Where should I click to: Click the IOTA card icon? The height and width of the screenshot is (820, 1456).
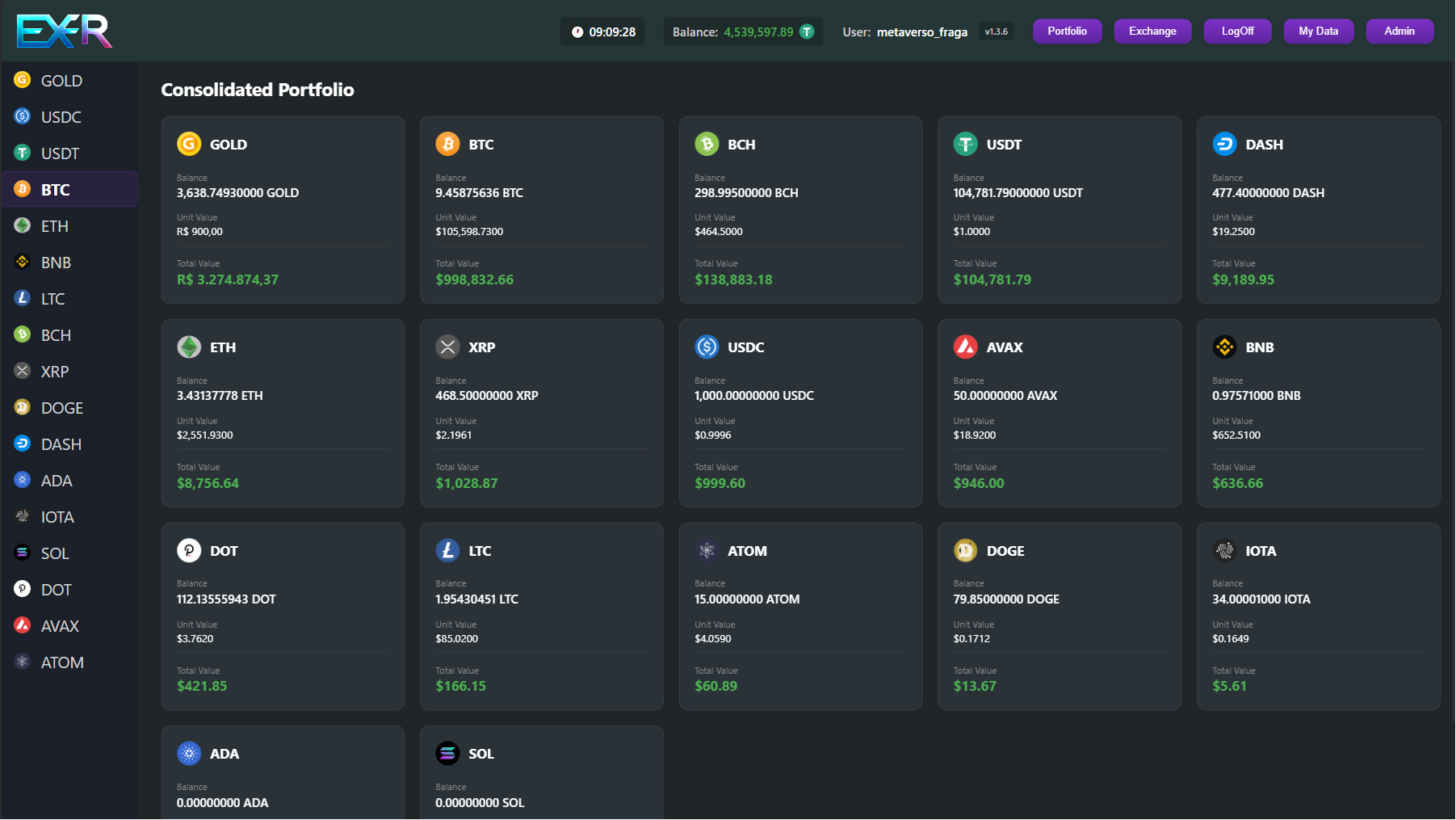coord(1224,550)
